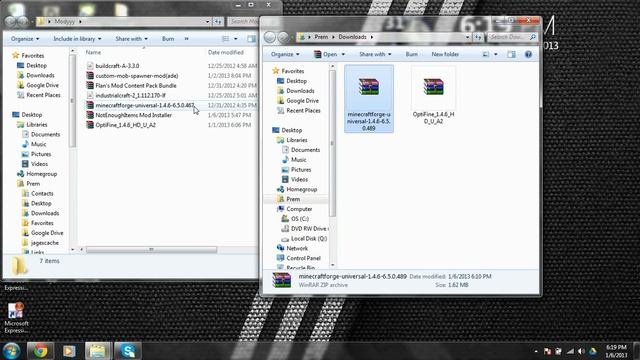Open Downloads favorite in Modyyy sidebar

(x=40, y=76)
